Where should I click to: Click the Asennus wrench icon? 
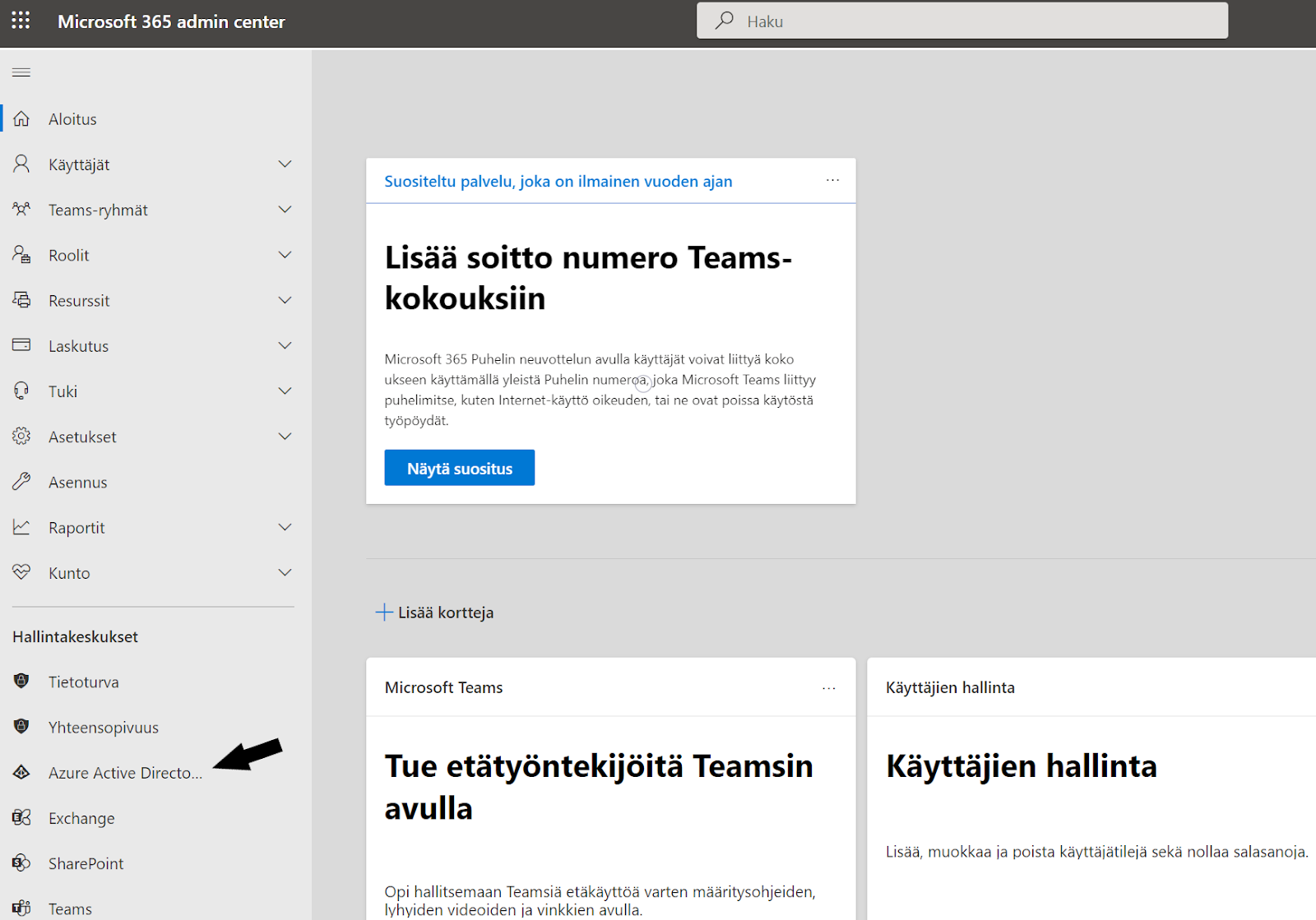[x=21, y=482]
